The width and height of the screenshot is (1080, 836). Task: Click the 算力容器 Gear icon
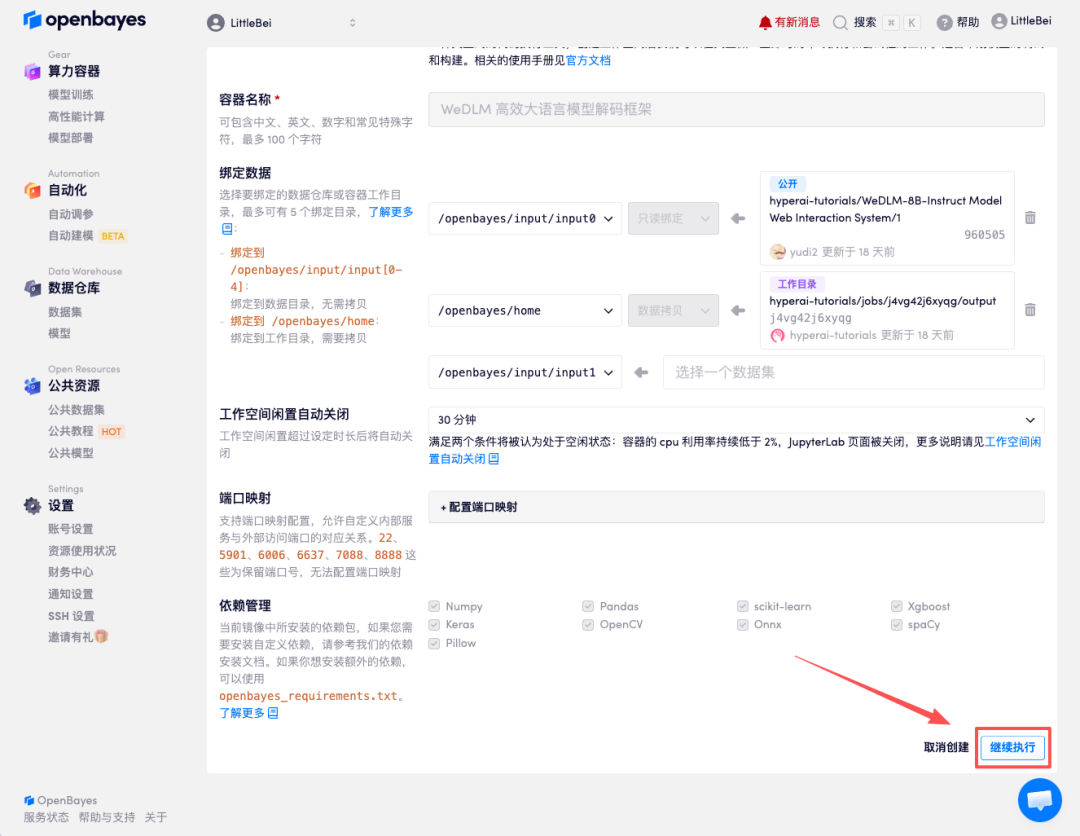(32, 71)
